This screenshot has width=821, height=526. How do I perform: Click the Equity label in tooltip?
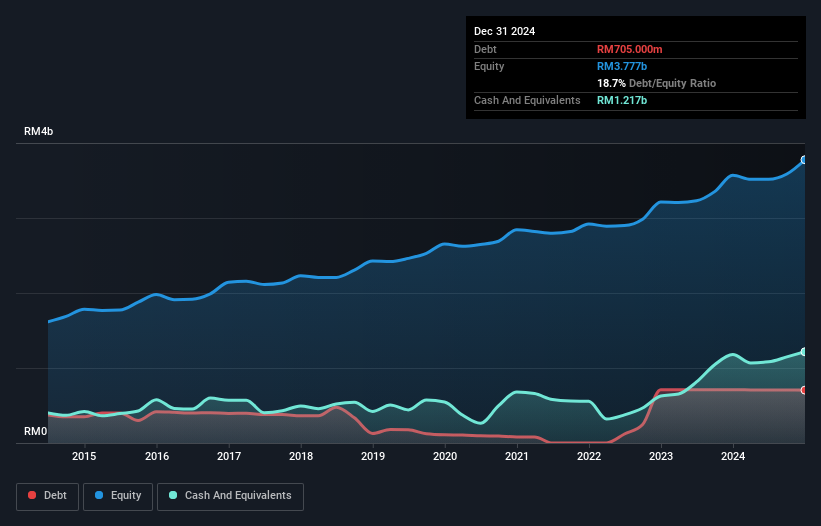click(489, 66)
